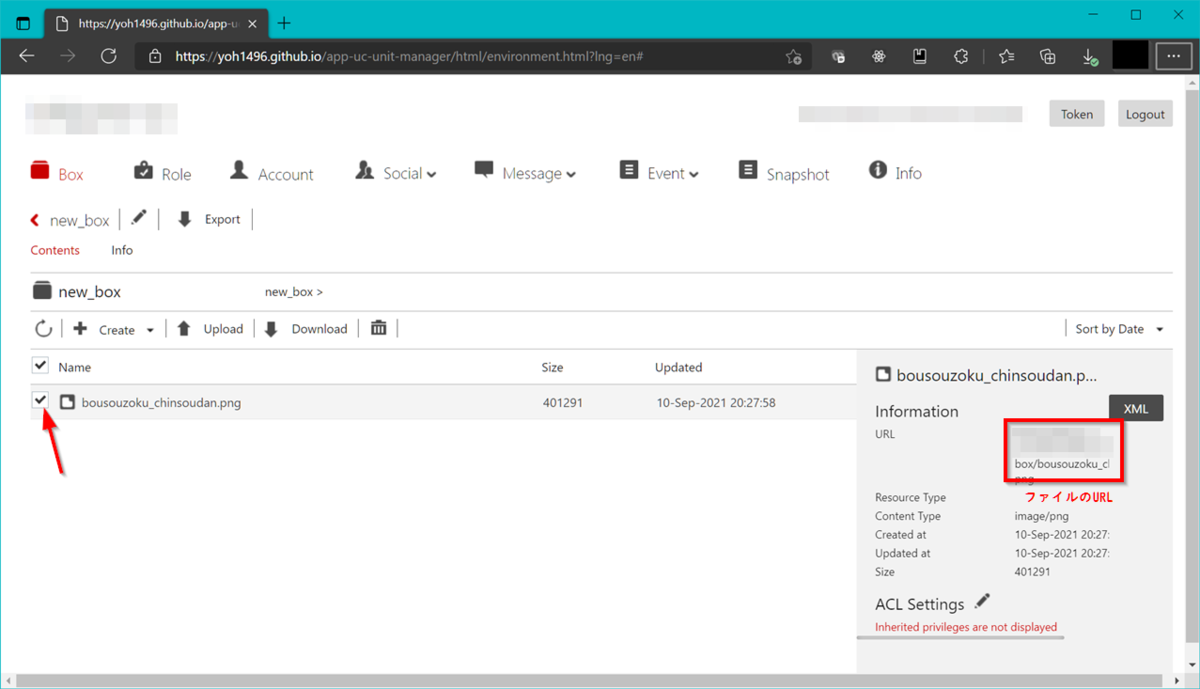Toggle the select-all checkbox beside Name
The width and height of the screenshot is (1200, 689).
pos(40,366)
